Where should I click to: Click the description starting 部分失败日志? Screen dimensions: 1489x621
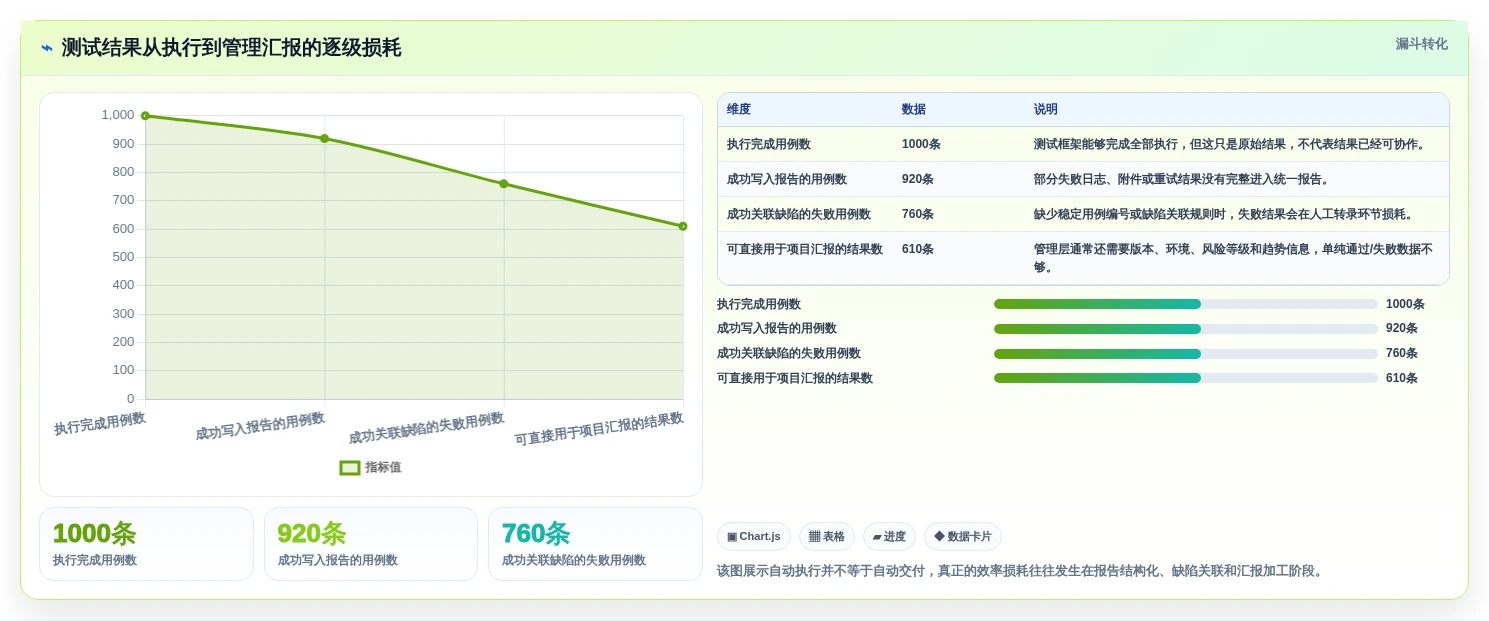[x=1181, y=179]
